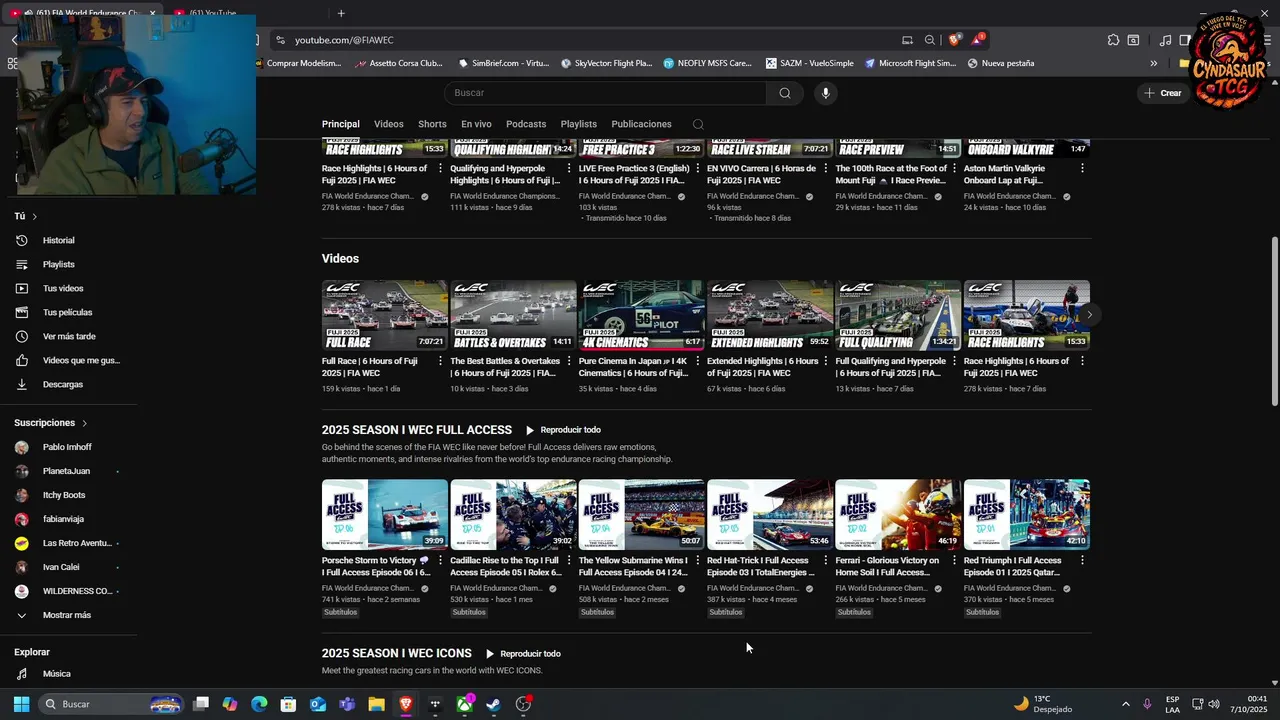Viewport: 1280px width, 720px height.
Task: Activate voice search microphone
Action: tap(825, 93)
